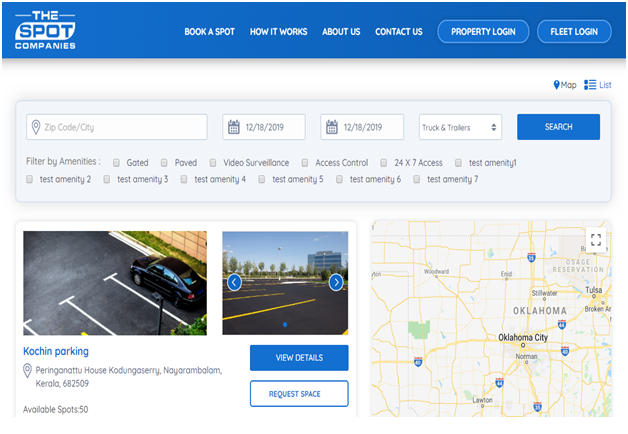Click calendar icon in second date field
The width and height of the screenshot is (628, 434).
pos(332,127)
